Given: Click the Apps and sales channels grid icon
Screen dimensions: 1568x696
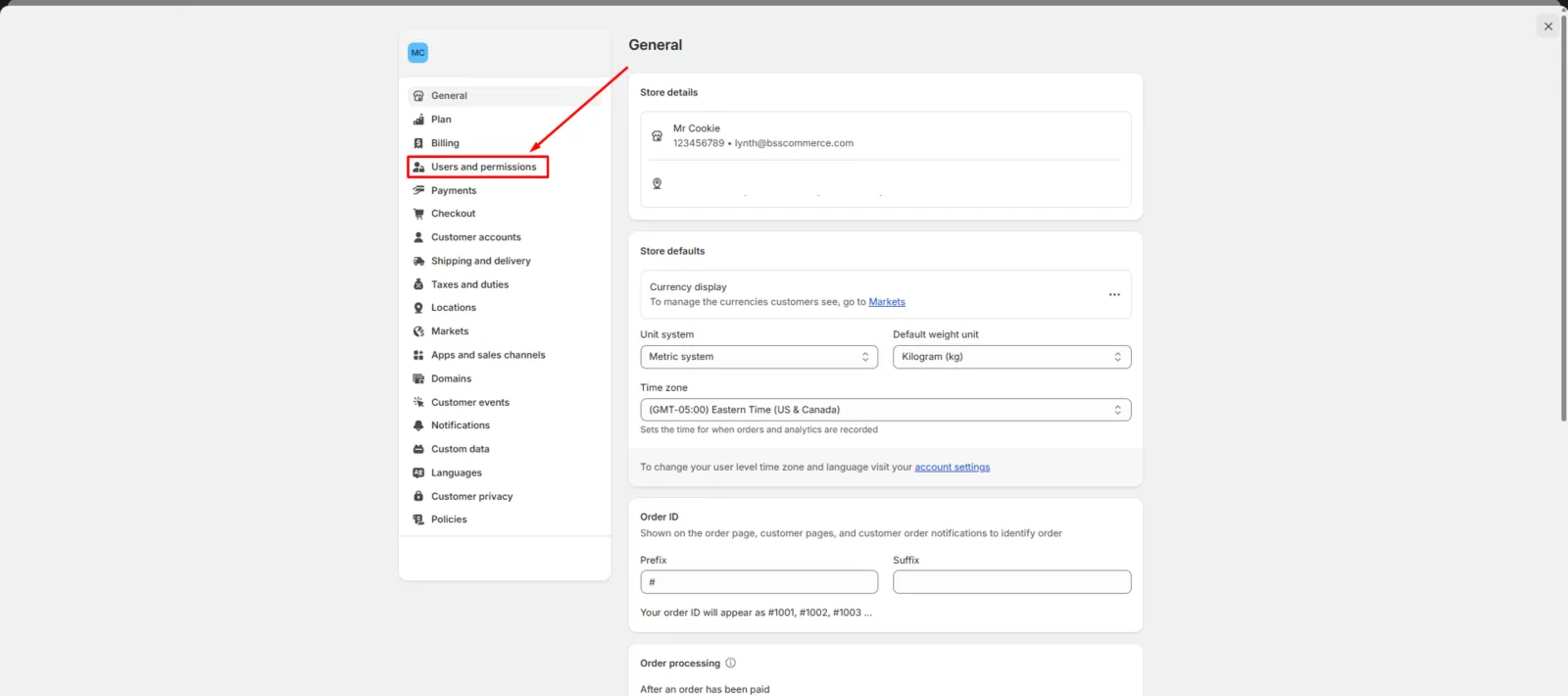Looking at the screenshot, I should pyautogui.click(x=418, y=355).
